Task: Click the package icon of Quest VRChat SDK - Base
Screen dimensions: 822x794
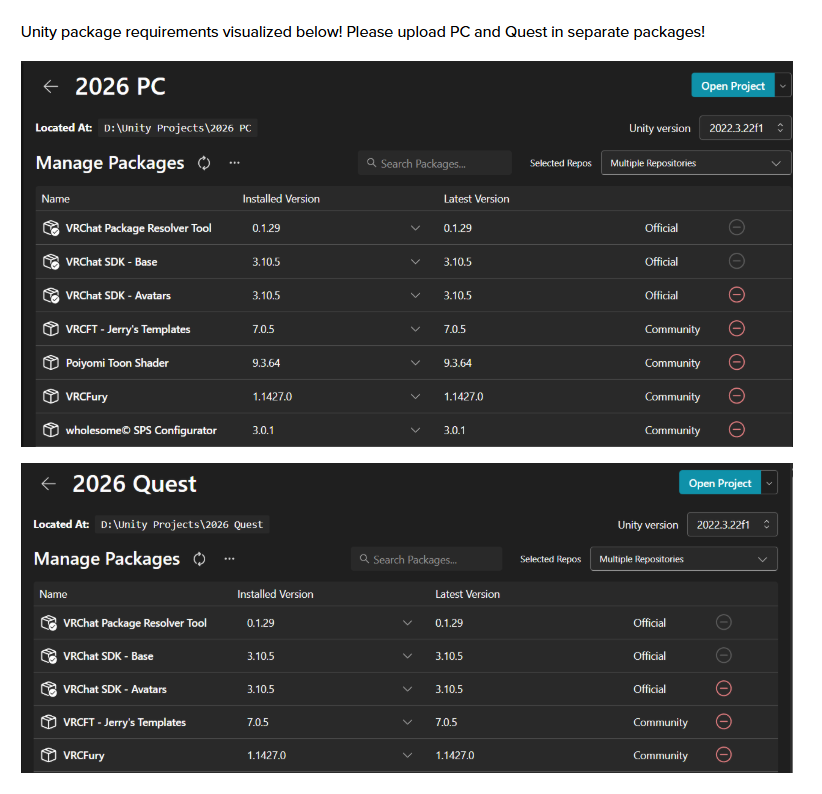Action: click(x=48, y=656)
